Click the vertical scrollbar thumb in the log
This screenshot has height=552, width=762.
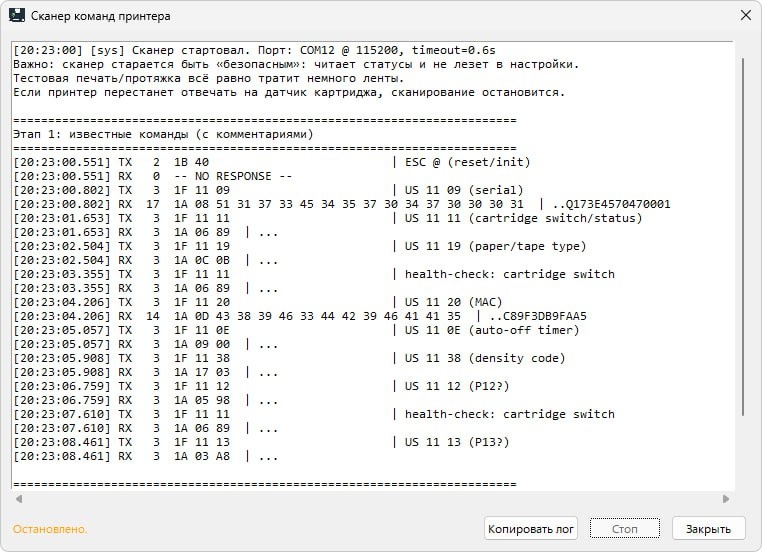[x=743, y=237]
